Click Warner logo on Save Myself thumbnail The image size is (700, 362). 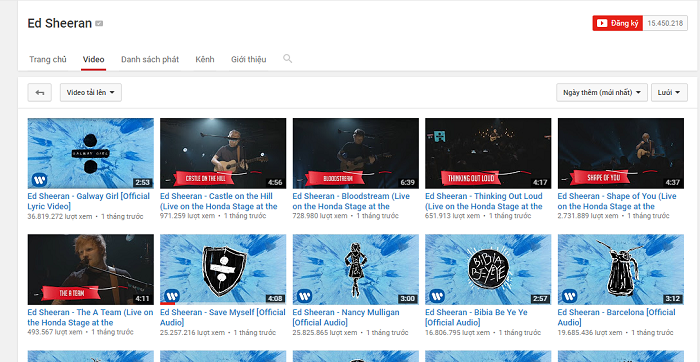(171, 296)
